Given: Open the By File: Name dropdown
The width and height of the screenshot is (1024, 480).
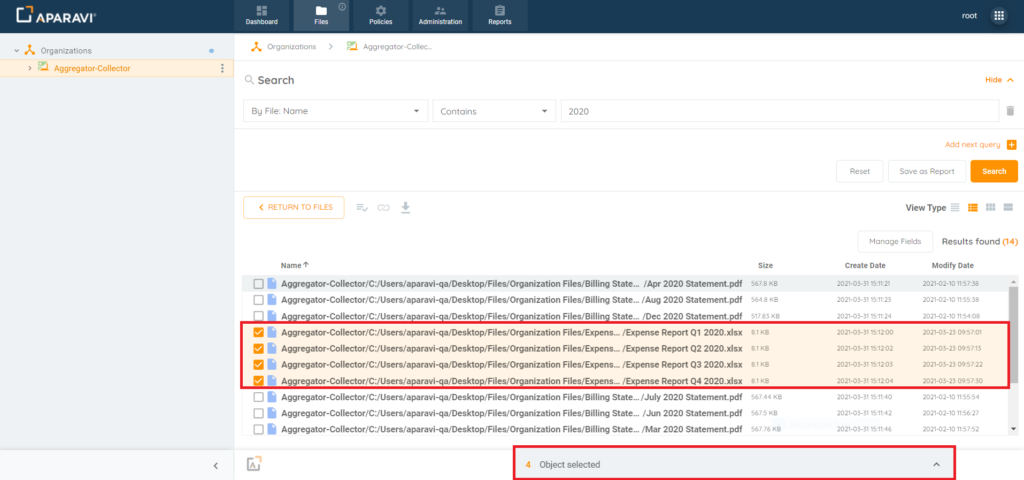Looking at the screenshot, I should coord(336,111).
